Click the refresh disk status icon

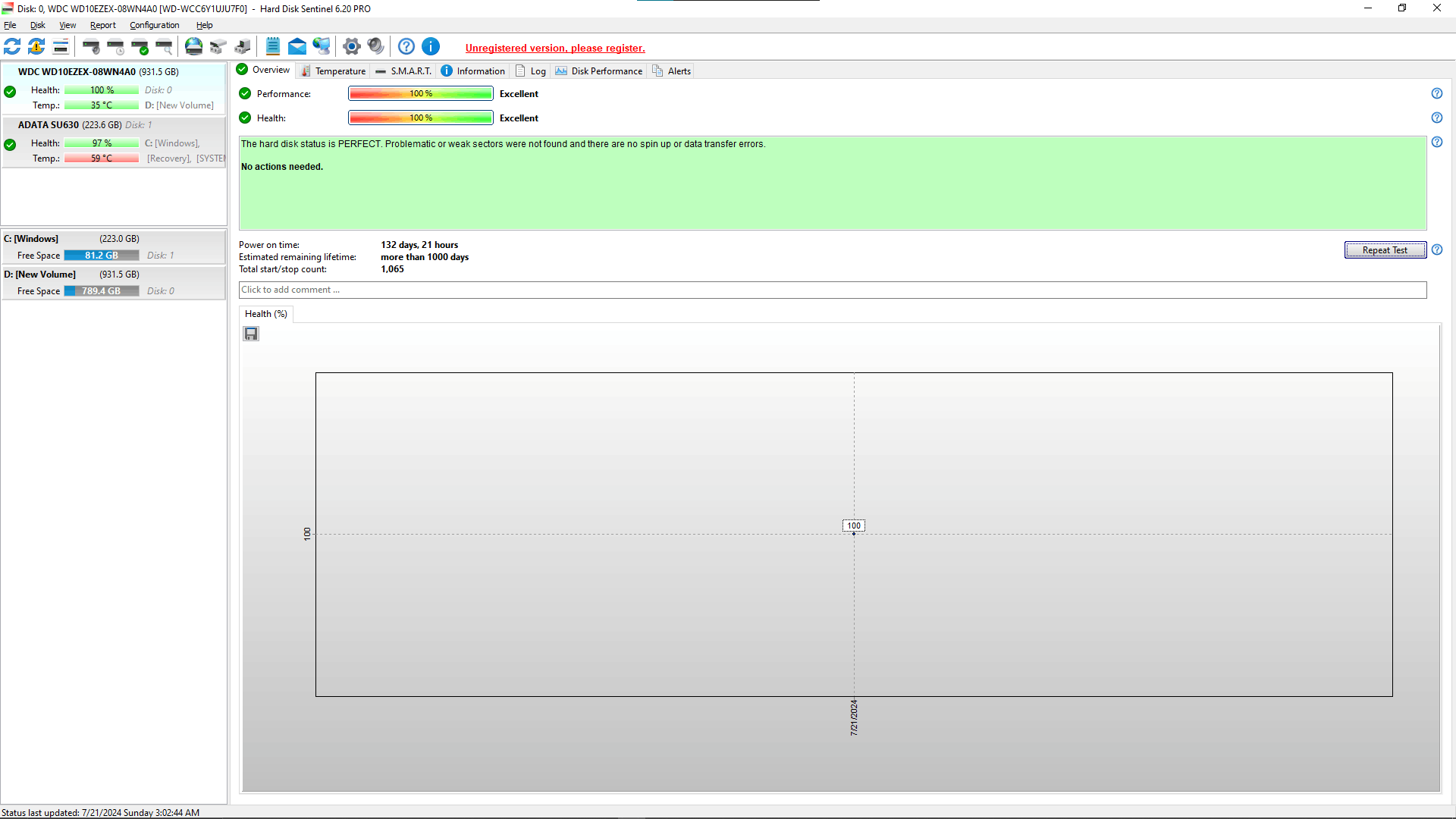pyautogui.click(x=12, y=47)
